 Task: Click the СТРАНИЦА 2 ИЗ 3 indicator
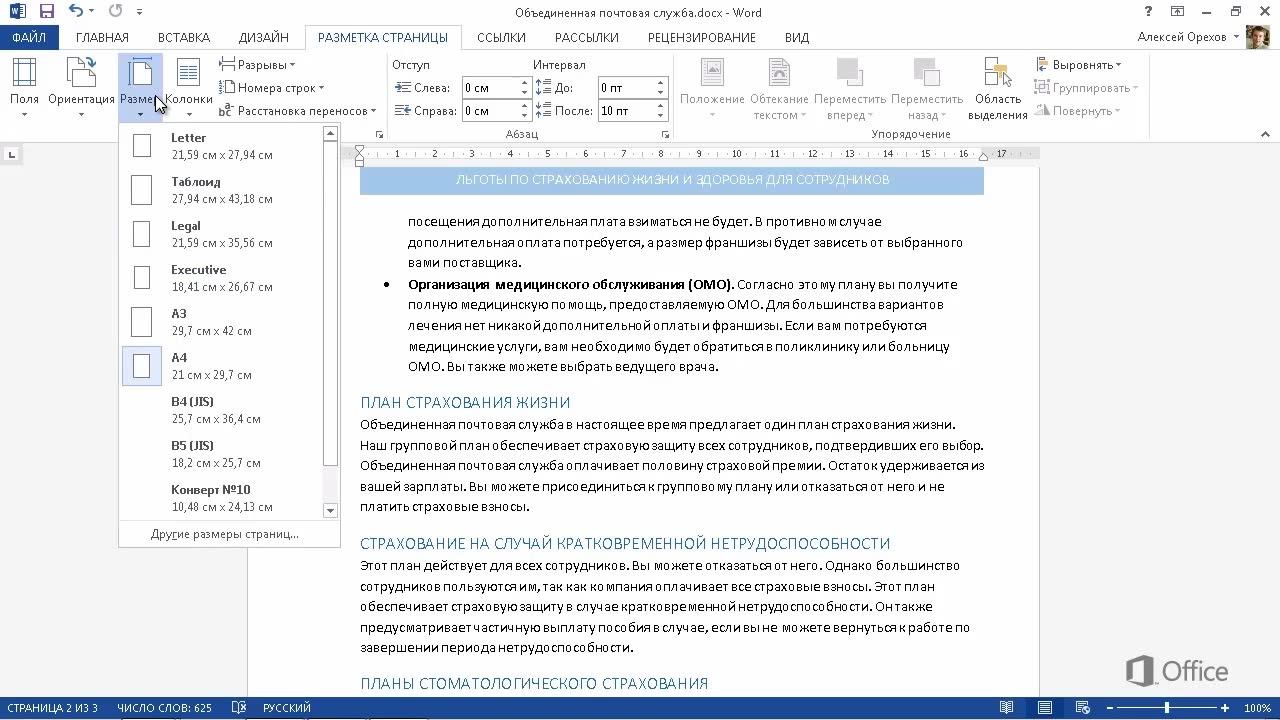(x=52, y=708)
